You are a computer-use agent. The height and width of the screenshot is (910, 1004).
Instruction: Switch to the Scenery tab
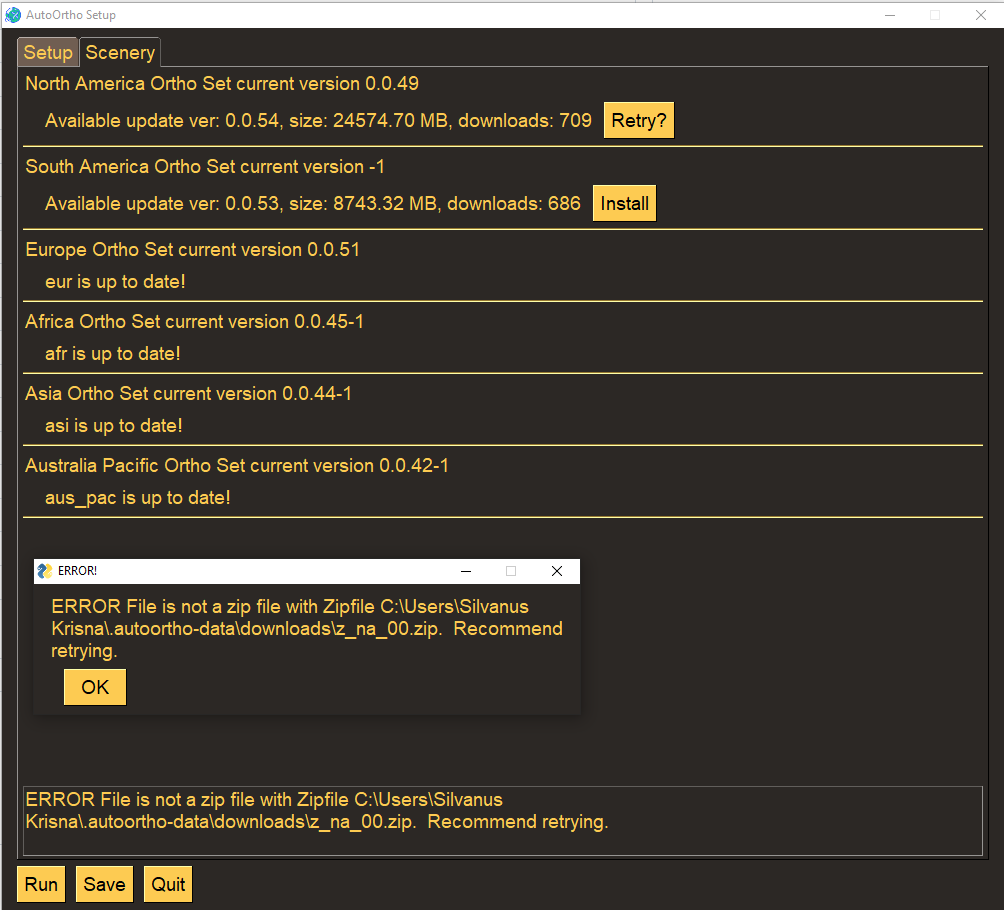coord(119,52)
